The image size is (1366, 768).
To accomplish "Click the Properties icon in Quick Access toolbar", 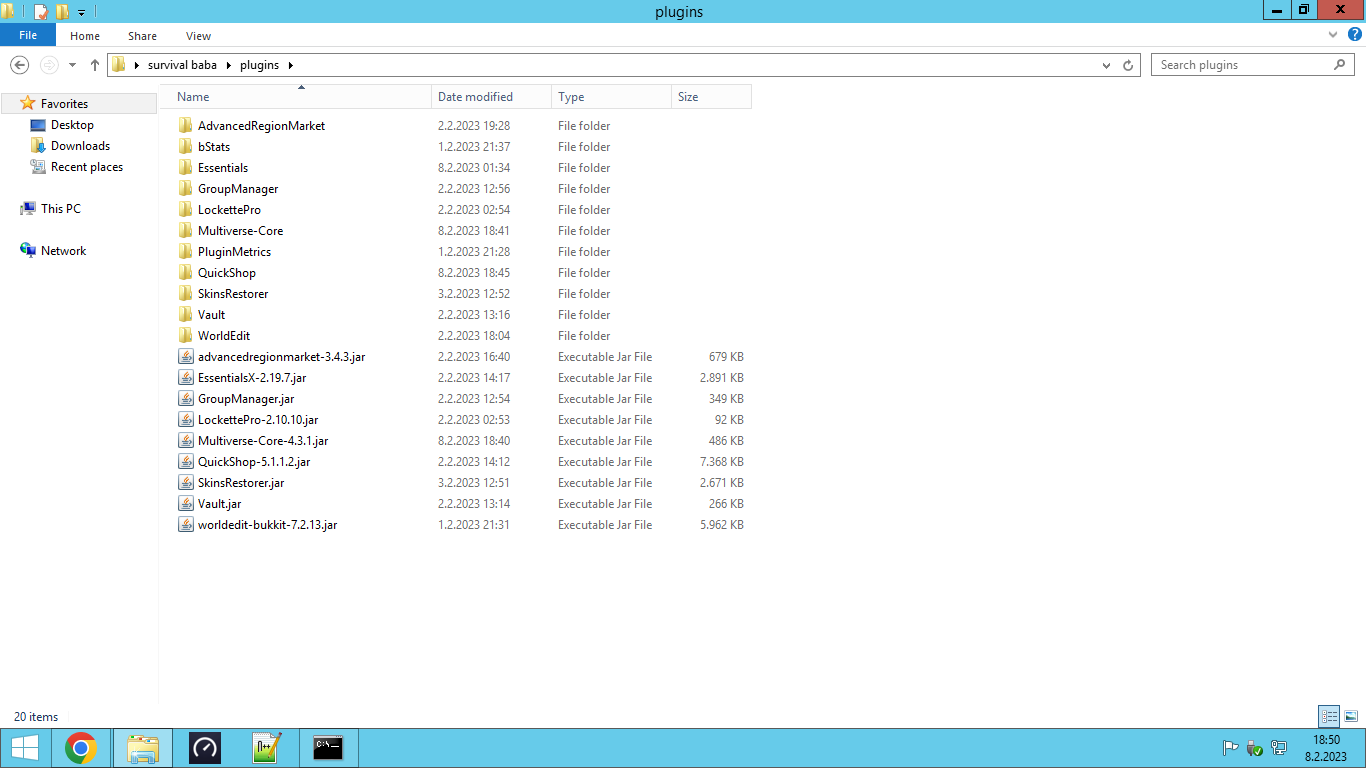I will click(41, 12).
